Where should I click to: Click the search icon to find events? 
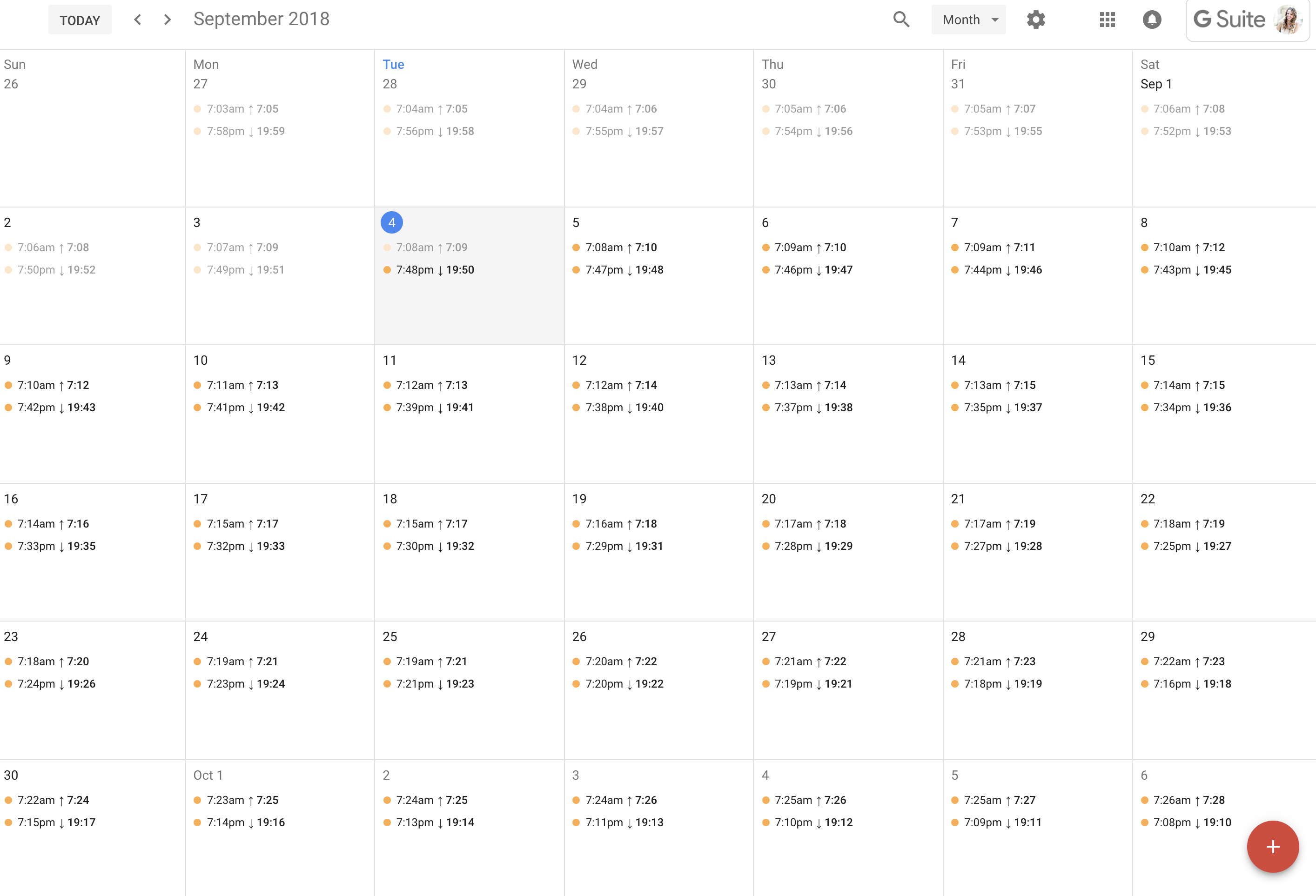[900, 20]
